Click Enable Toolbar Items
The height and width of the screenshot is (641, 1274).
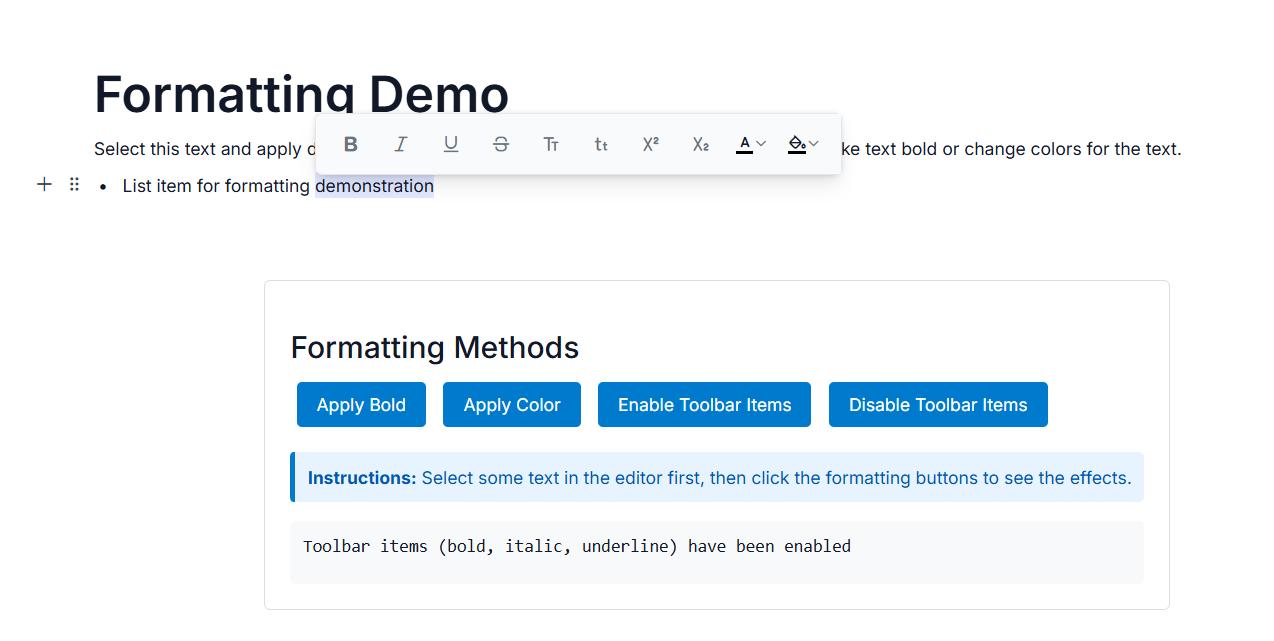(x=704, y=404)
